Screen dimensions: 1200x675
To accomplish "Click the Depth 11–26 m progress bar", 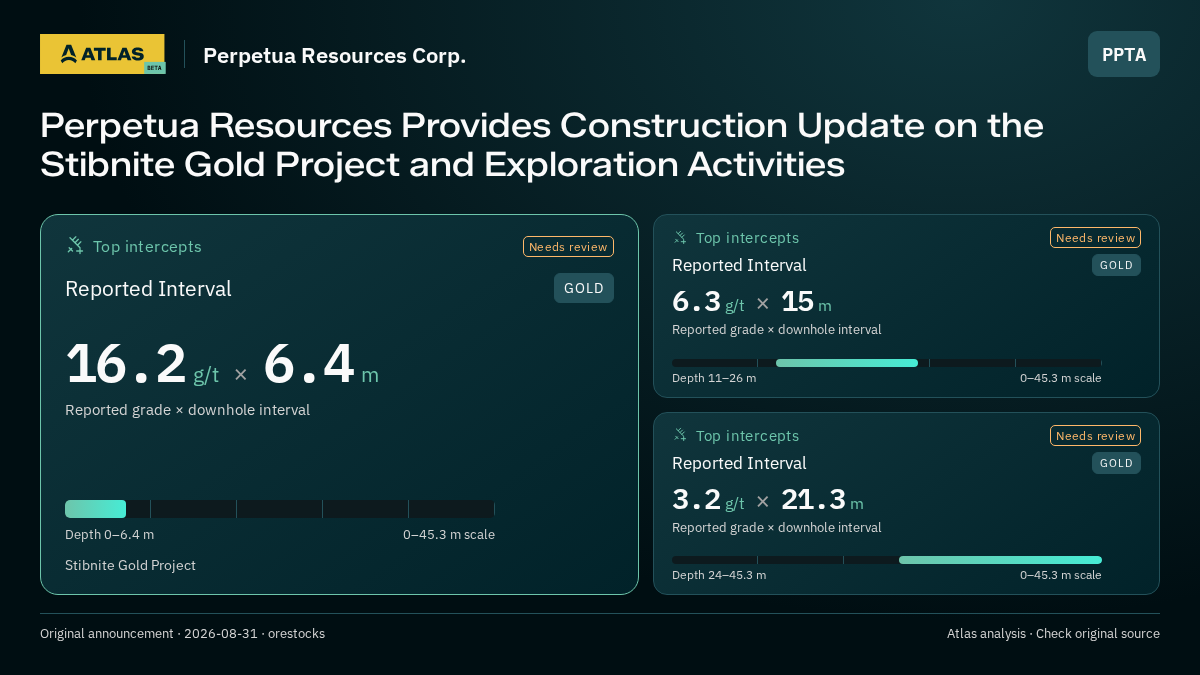I will [887, 363].
